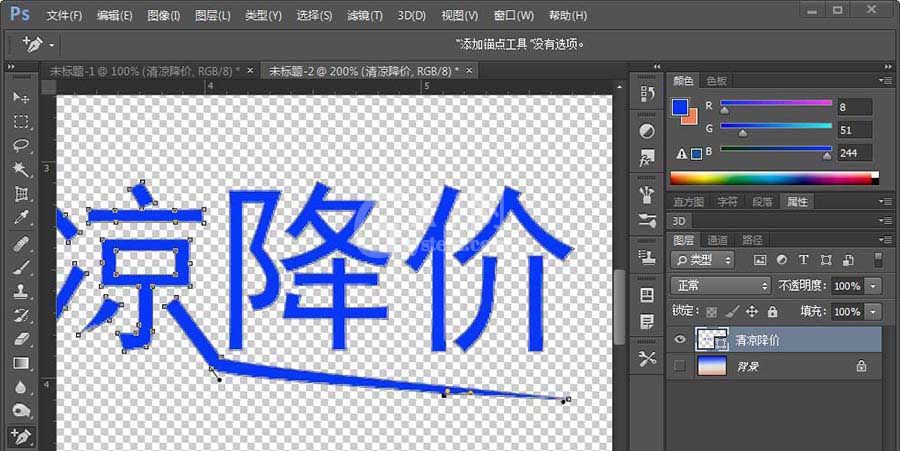The height and width of the screenshot is (451, 900).
Task: Open the 填充 fill arrow
Action: (874, 312)
